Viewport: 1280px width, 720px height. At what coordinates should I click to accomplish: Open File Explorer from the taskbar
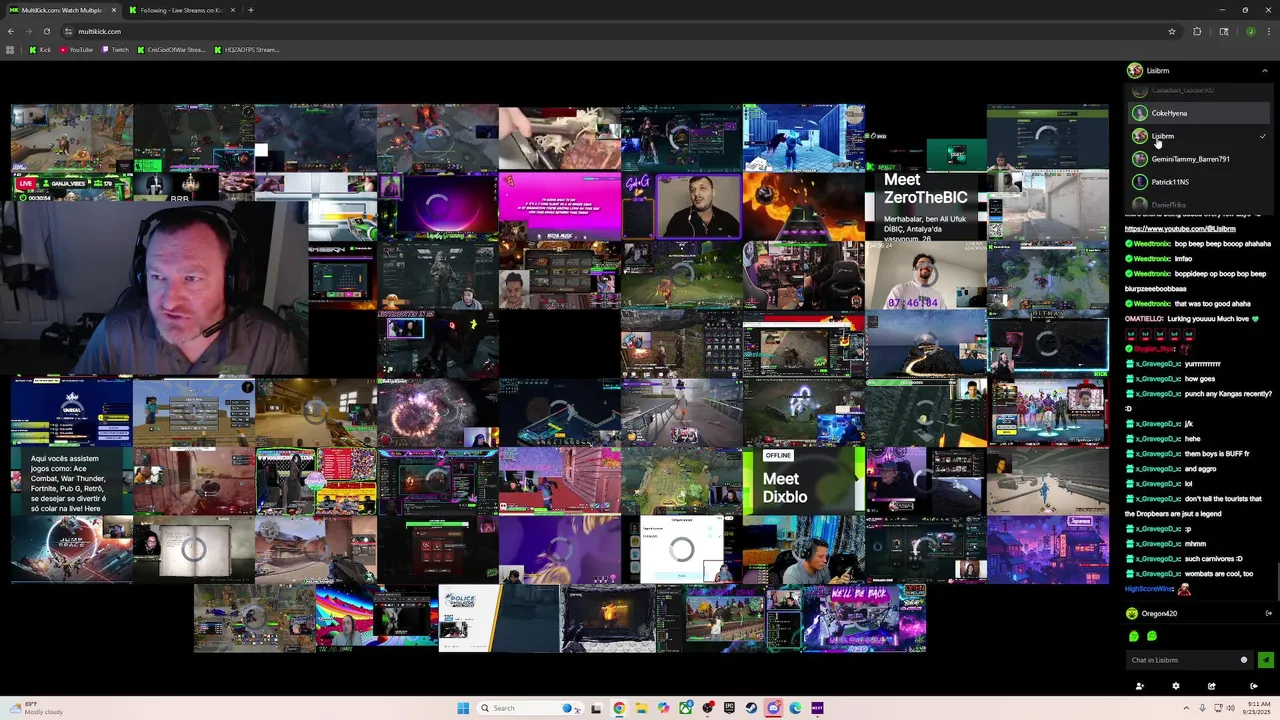641,708
